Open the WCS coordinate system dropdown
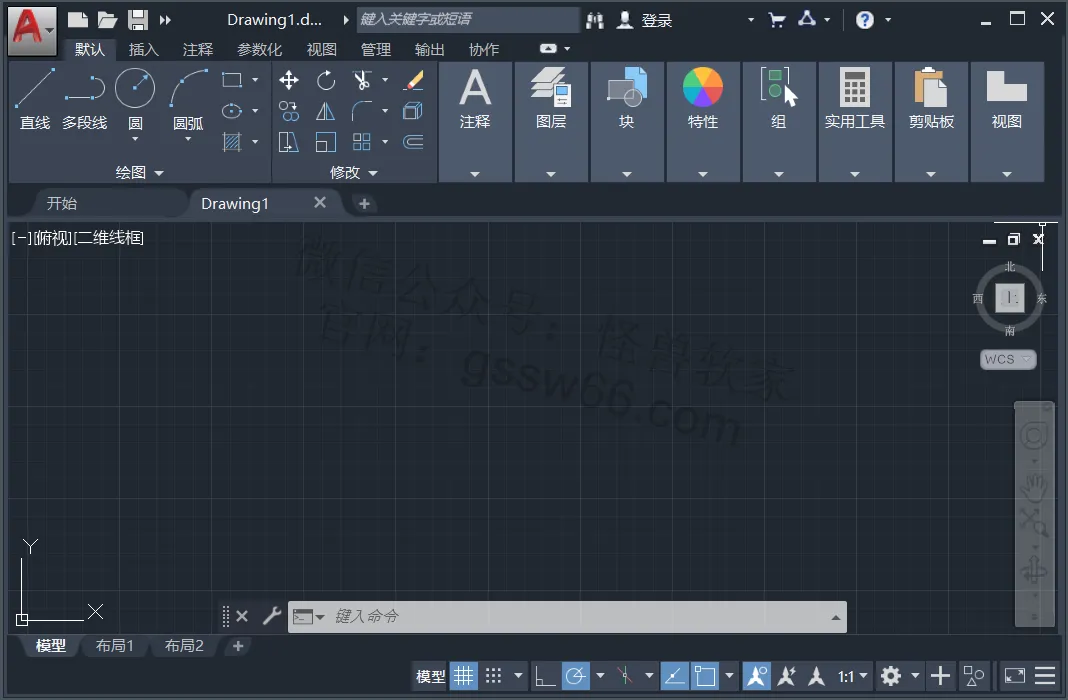Image resolution: width=1068 pixels, height=700 pixels. click(1008, 359)
